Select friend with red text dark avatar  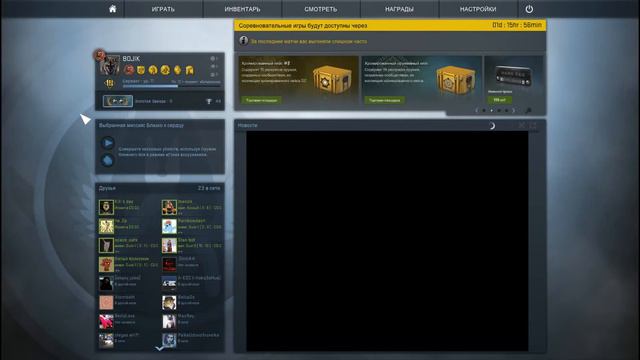pos(169,264)
